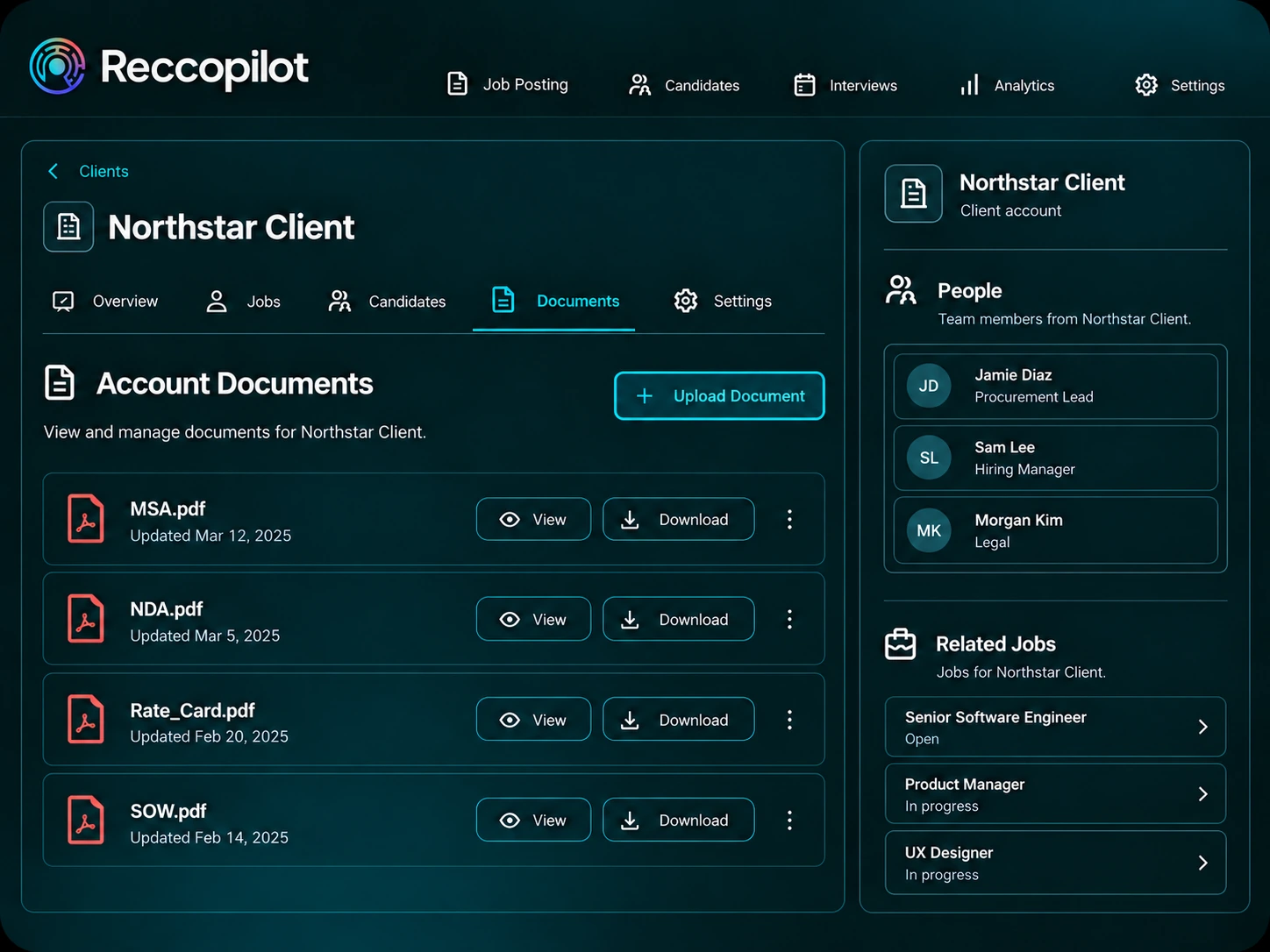Open more options for MSA.pdf

(789, 520)
